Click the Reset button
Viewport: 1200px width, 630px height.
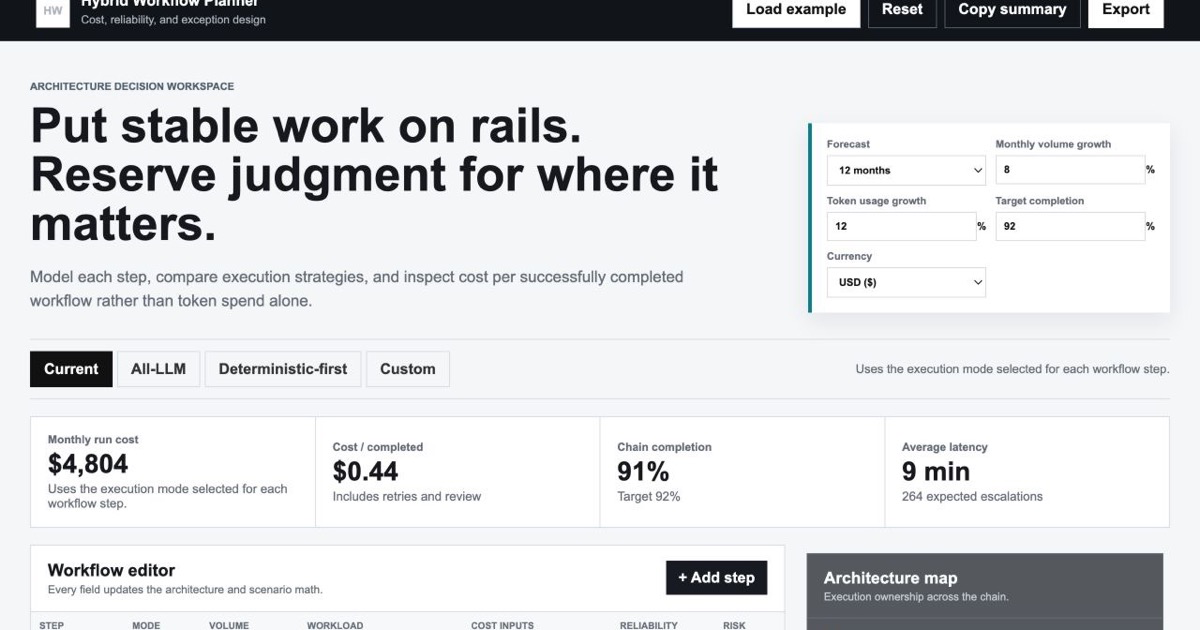tap(902, 12)
